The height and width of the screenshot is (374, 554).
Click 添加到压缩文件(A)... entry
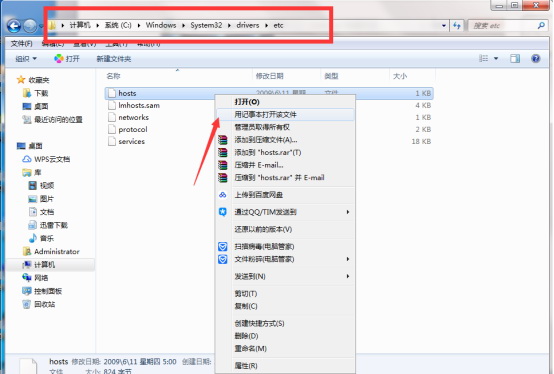pyautogui.click(x=285, y=140)
